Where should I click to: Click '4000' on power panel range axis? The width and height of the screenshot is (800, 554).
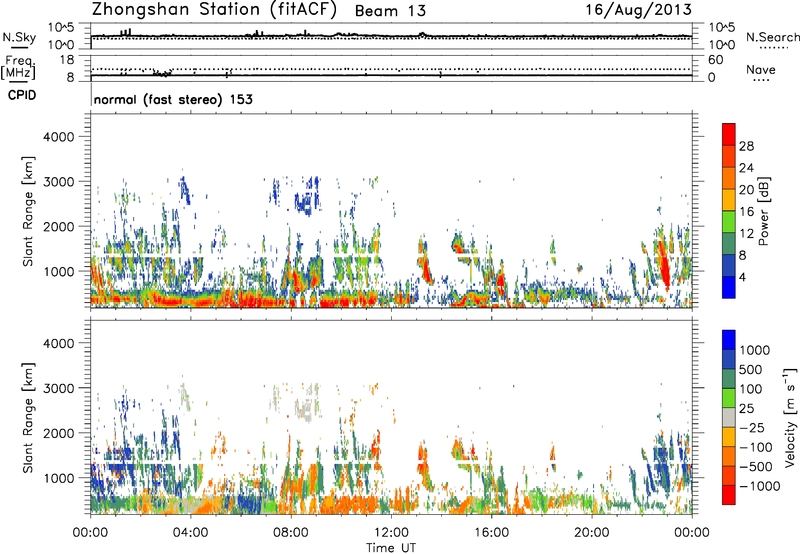point(59,137)
